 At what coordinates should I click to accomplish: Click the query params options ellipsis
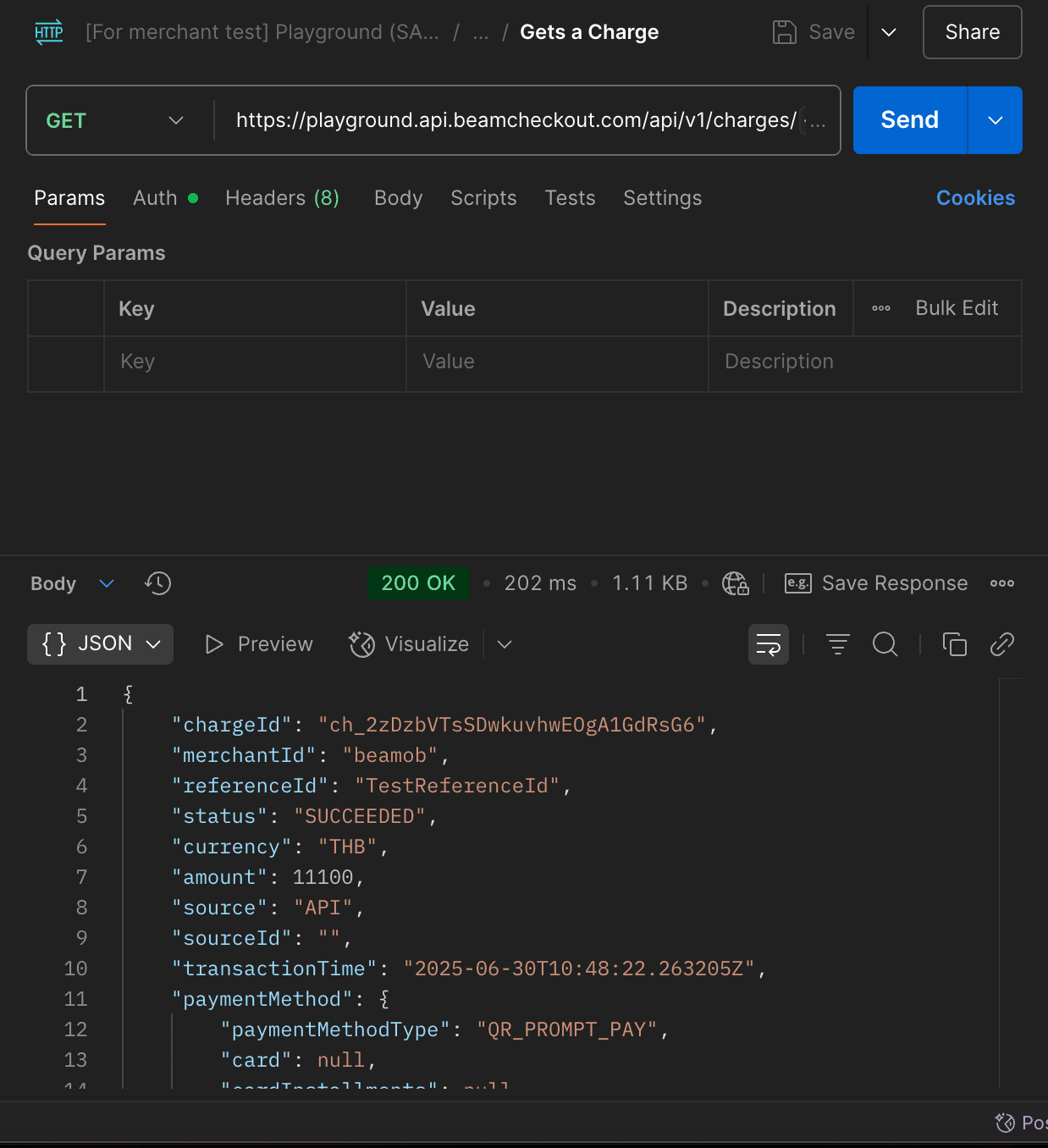point(880,309)
